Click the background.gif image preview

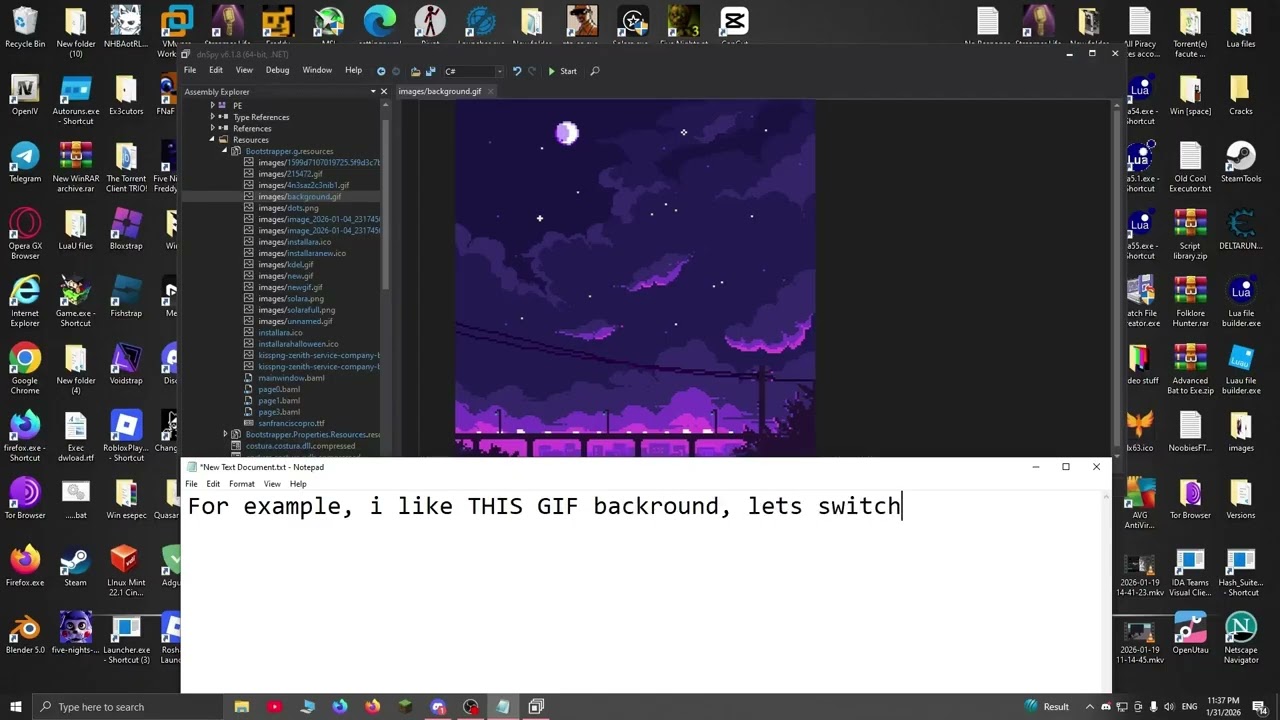(635, 278)
